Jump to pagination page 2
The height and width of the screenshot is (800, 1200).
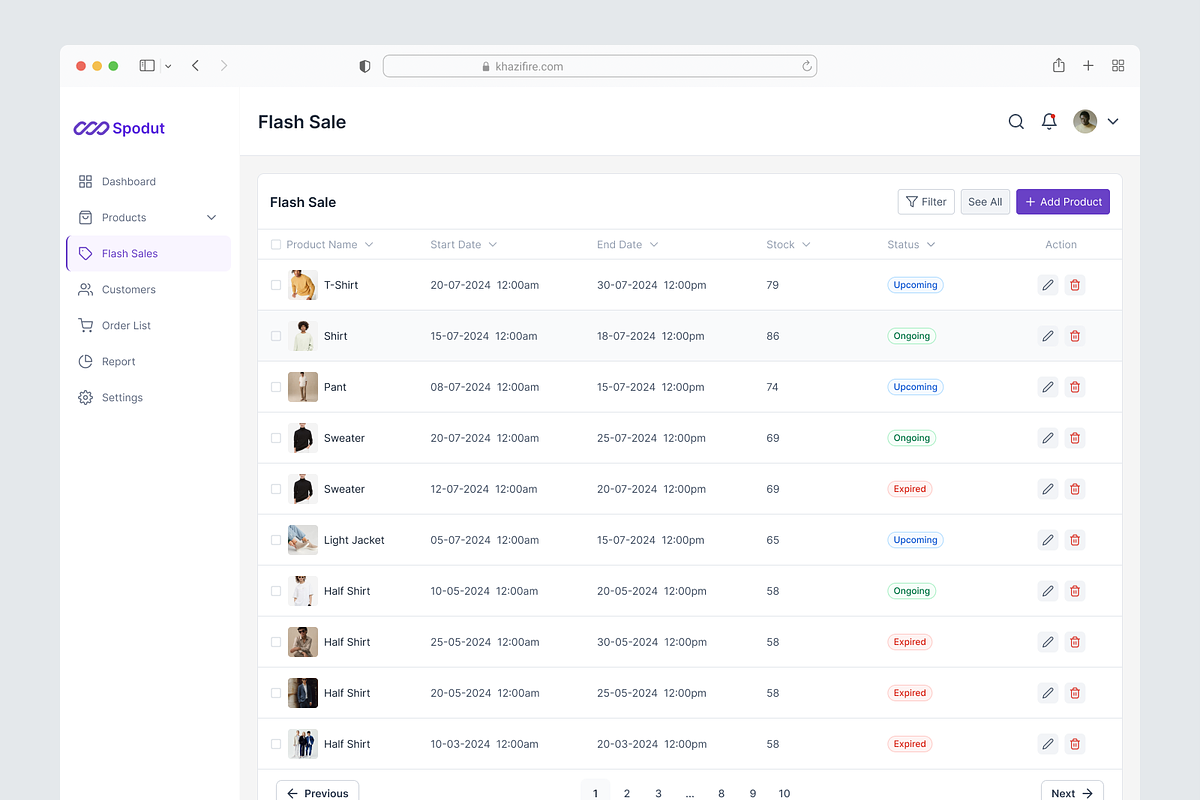click(x=627, y=793)
